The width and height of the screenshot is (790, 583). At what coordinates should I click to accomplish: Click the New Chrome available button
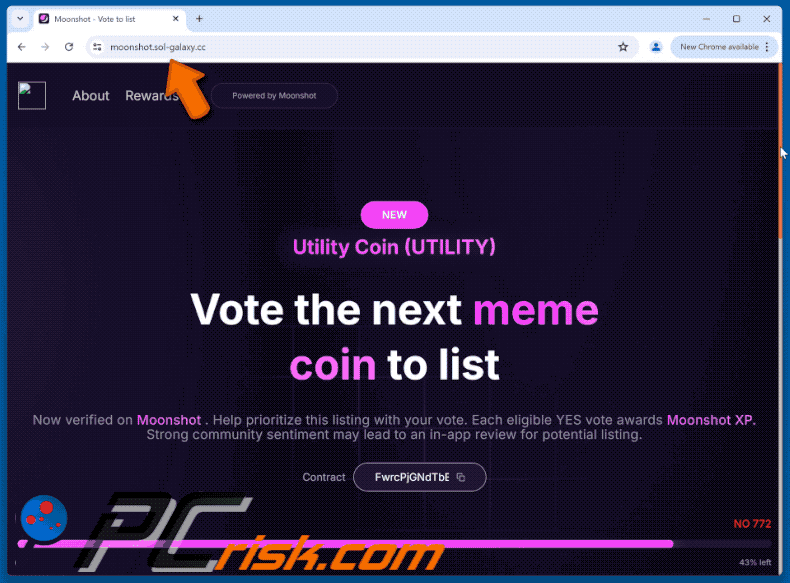pos(719,47)
